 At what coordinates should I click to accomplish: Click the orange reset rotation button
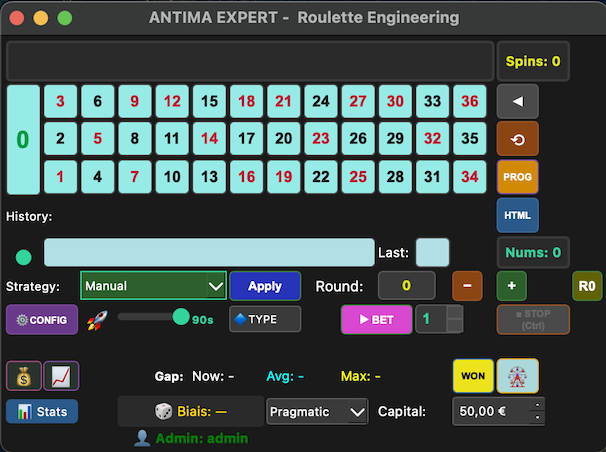pyautogui.click(x=517, y=139)
